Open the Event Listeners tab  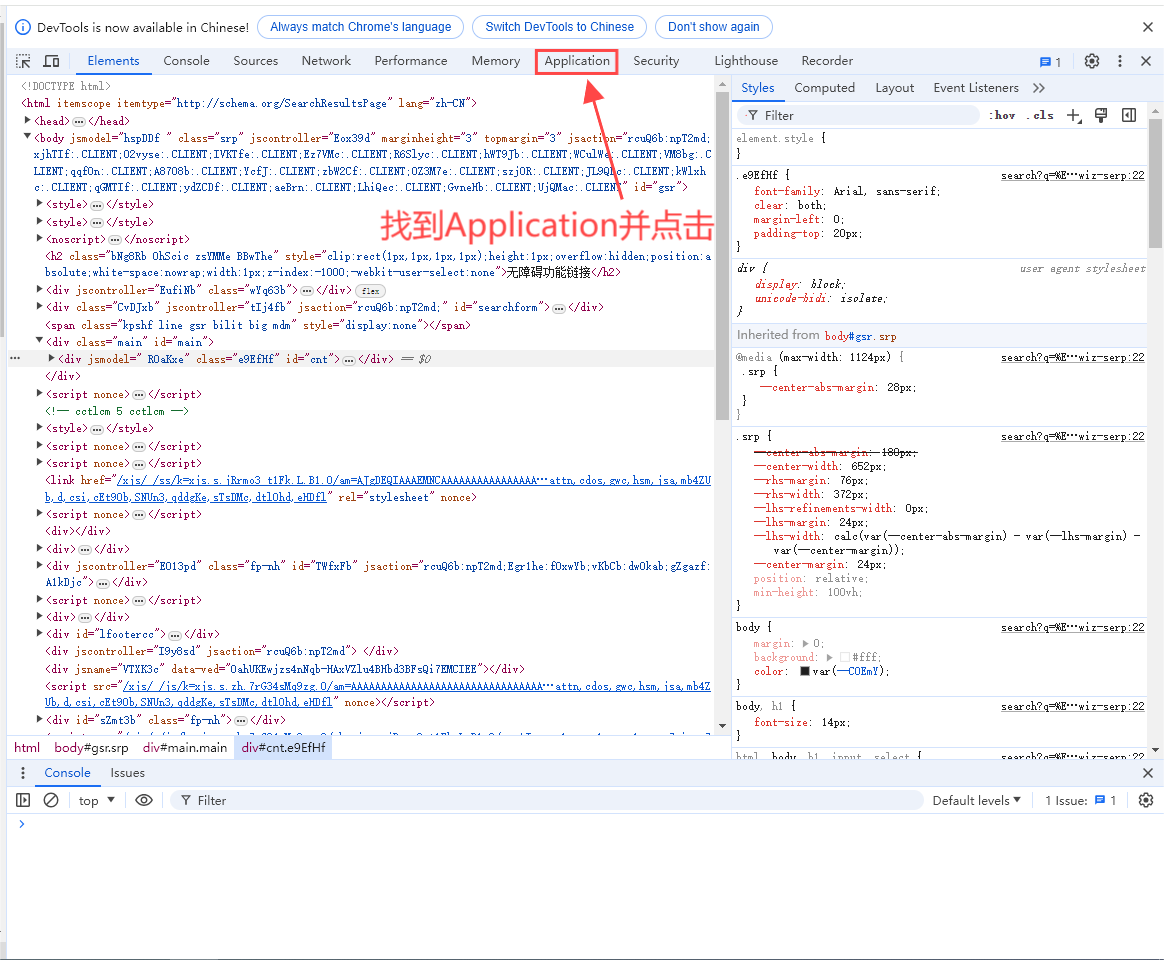[x=975, y=88]
